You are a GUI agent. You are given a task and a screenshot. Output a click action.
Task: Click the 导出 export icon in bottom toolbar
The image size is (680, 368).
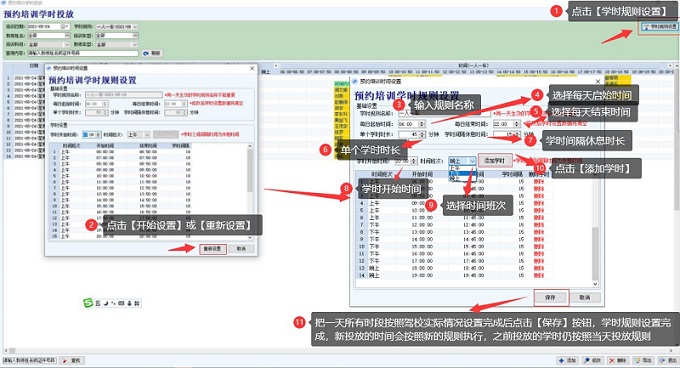[x=643, y=360]
